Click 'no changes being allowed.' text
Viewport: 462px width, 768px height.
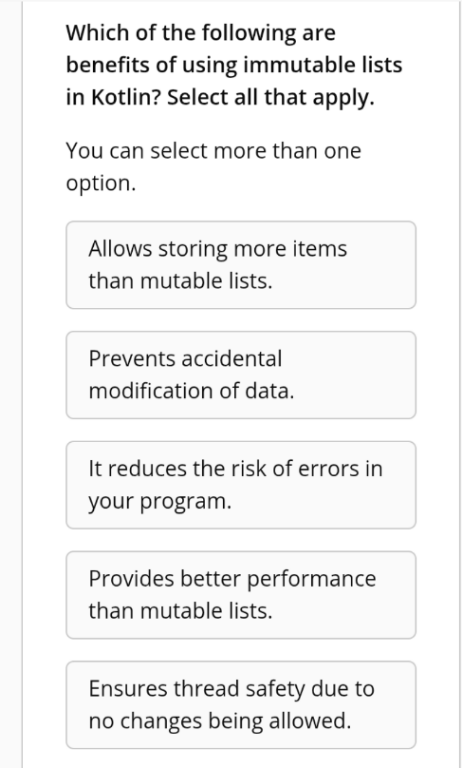(220, 721)
